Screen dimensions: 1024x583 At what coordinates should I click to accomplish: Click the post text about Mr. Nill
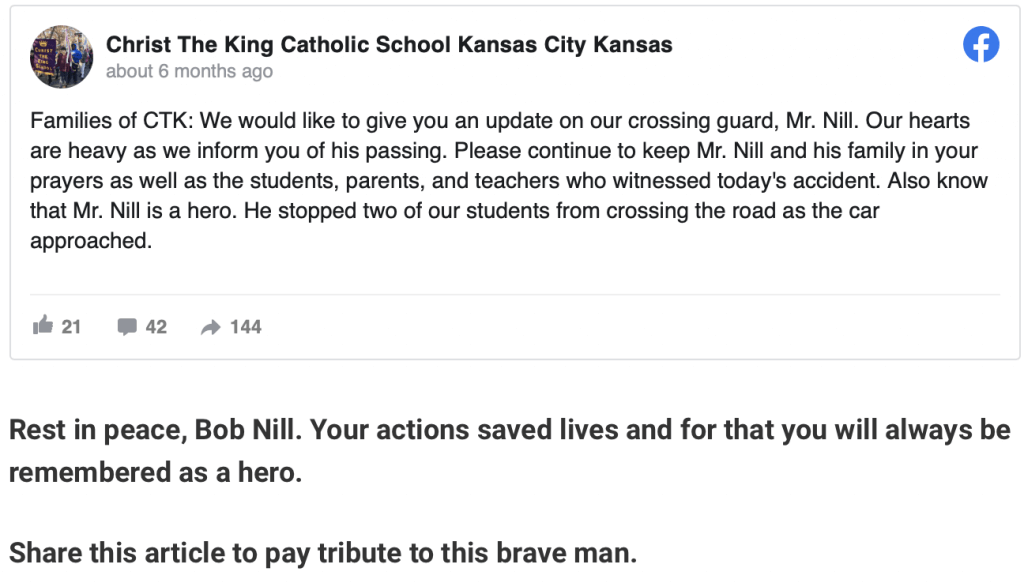[509, 181]
